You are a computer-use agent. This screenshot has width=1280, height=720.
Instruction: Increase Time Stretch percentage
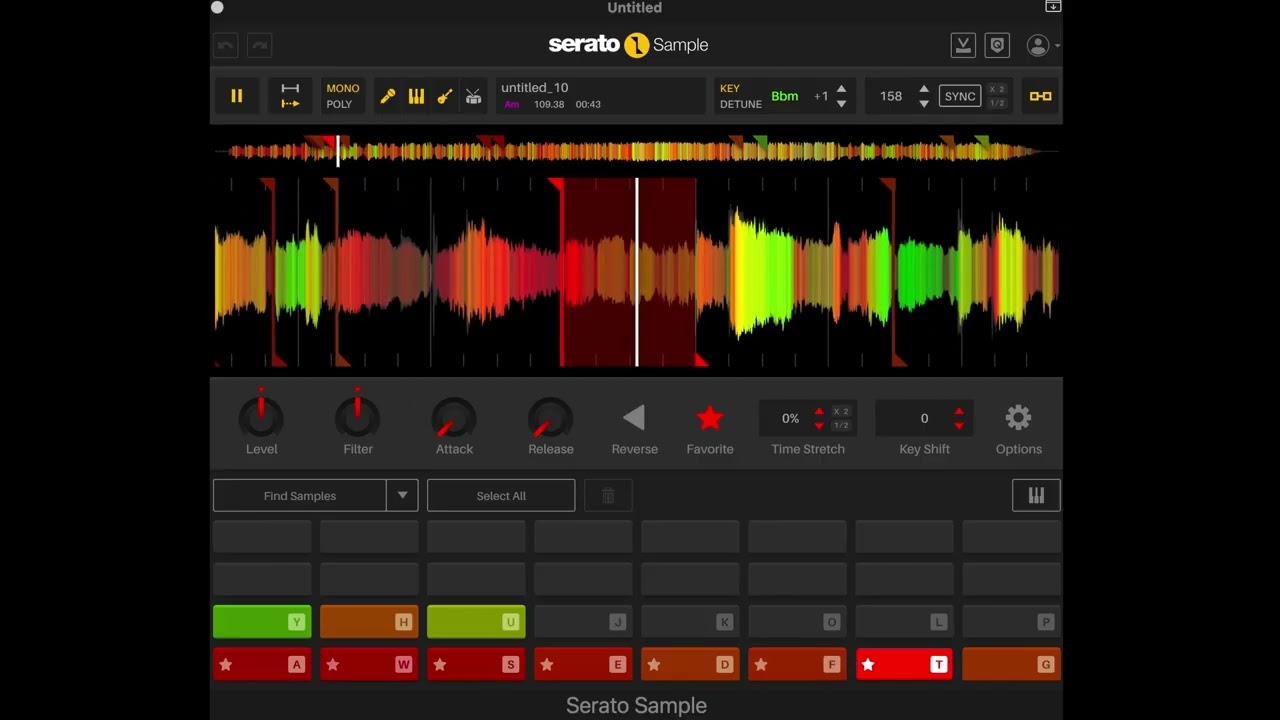point(819,411)
